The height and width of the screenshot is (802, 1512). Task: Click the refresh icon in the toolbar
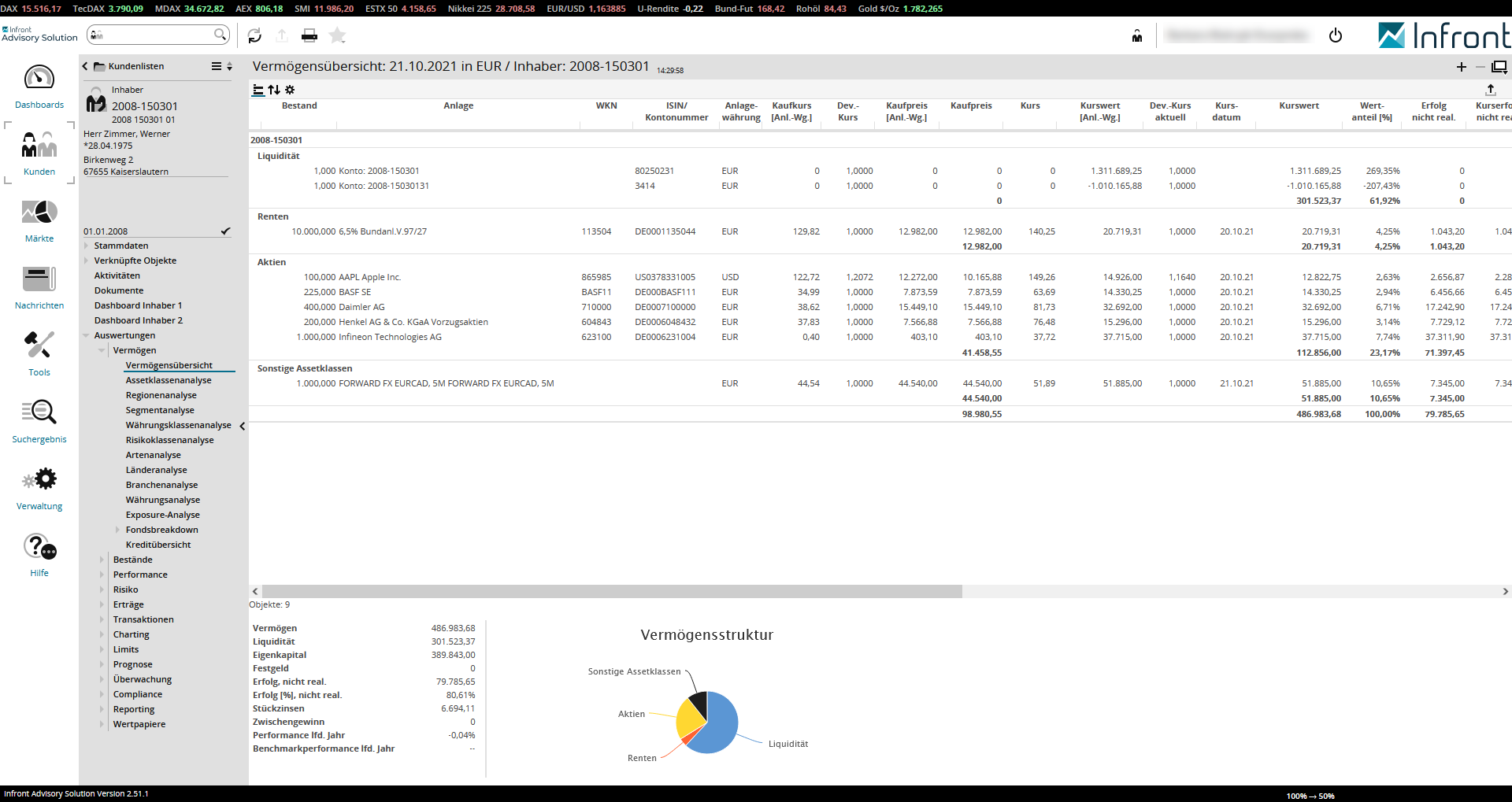pos(254,35)
